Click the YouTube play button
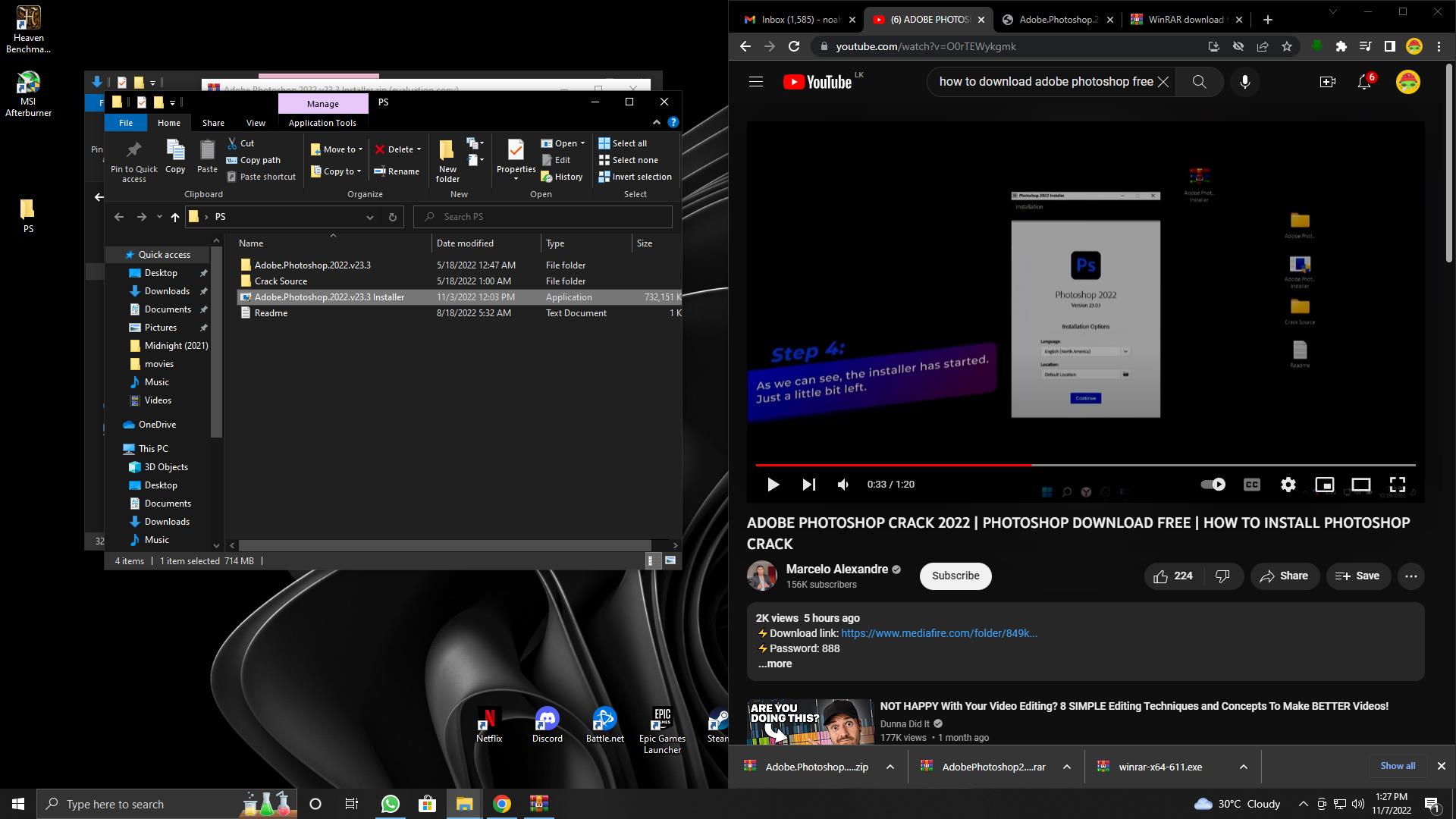This screenshot has height=819, width=1456. point(773,485)
